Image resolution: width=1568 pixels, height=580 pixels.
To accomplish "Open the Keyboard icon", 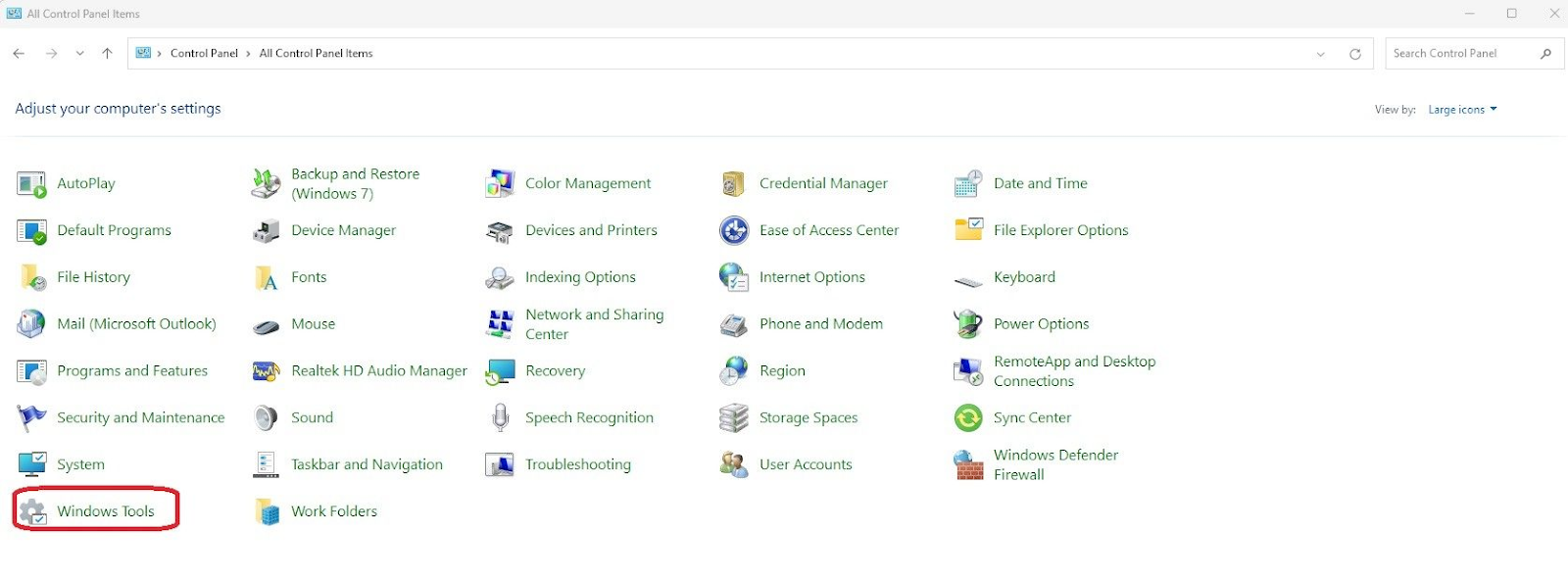I will [968, 281].
